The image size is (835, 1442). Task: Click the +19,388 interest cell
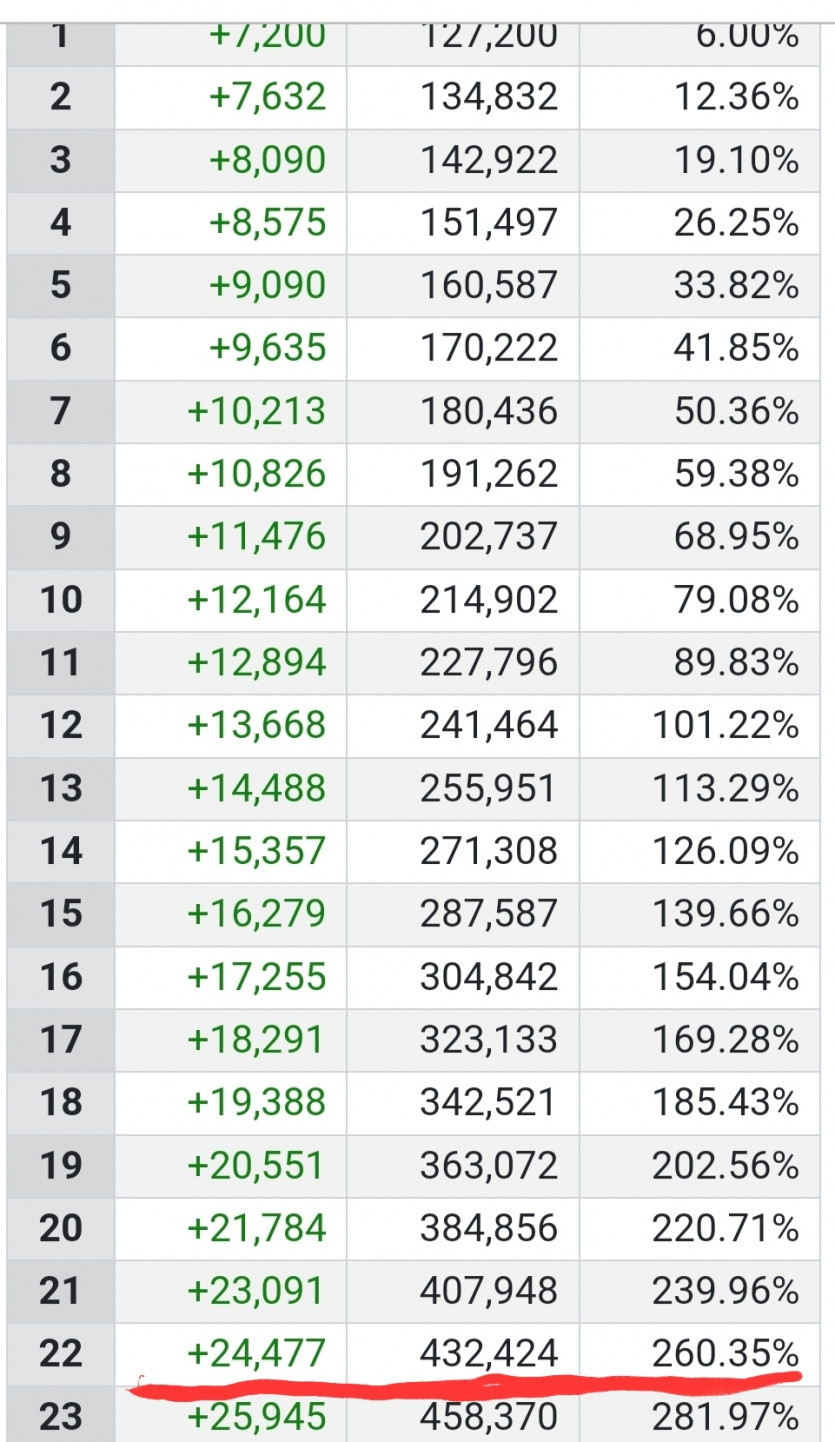pos(231,1102)
